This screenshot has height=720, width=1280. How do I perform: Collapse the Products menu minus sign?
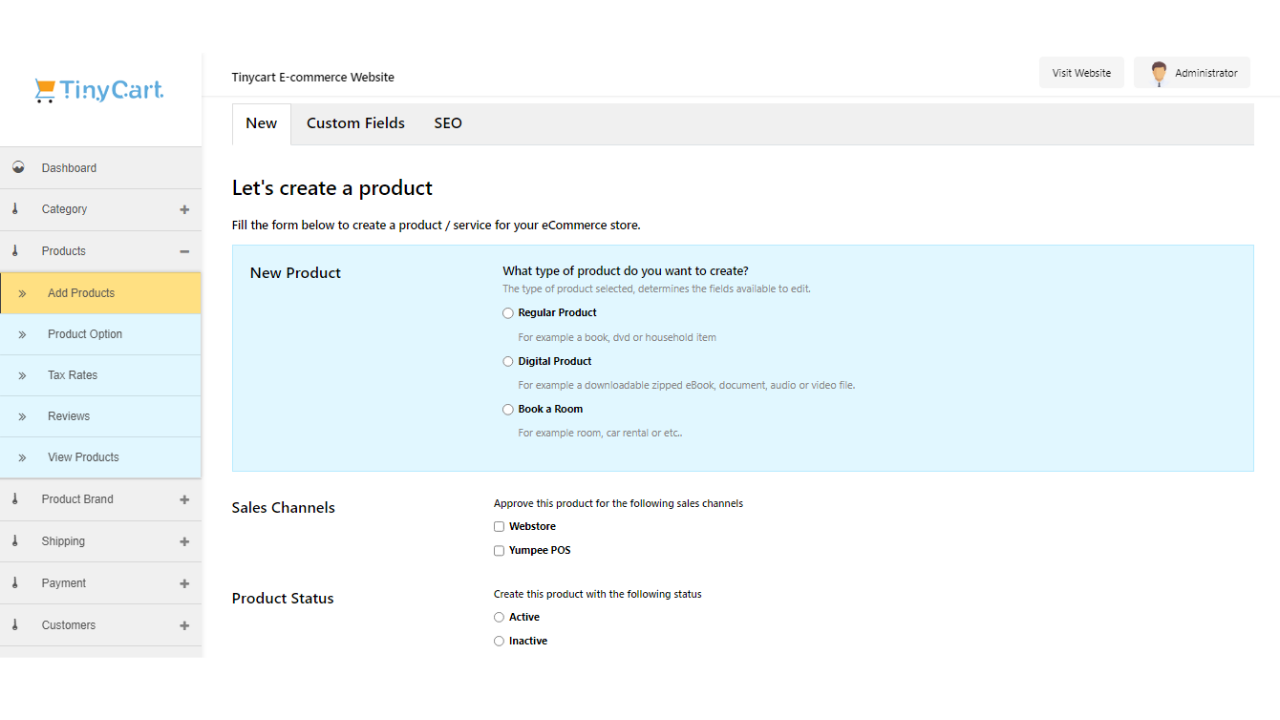pos(184,251)
